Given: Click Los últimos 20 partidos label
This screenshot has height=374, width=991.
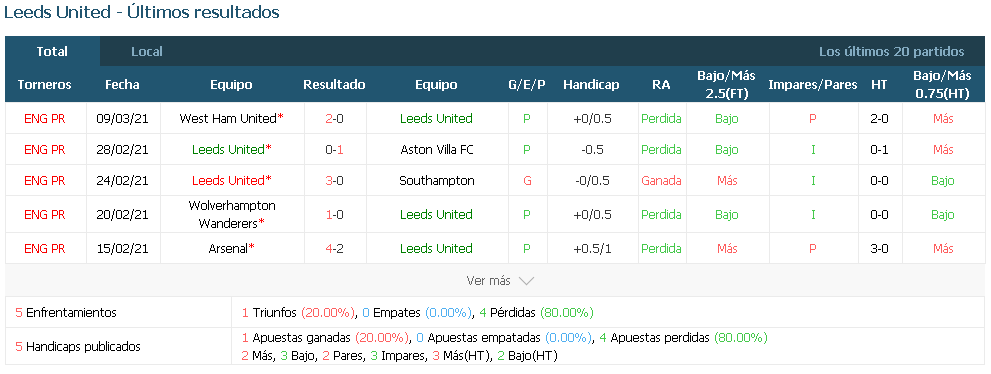Looking at the screenshot, I should (x=892, y=52).
